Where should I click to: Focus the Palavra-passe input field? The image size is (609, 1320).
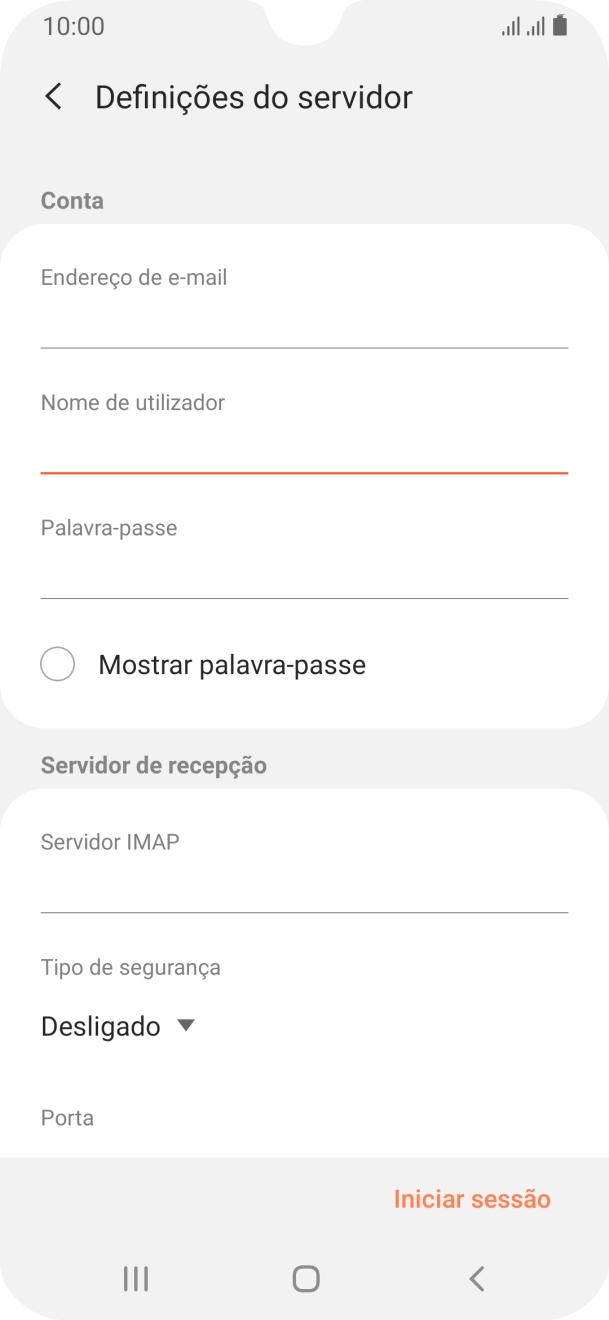pos(304,572)
